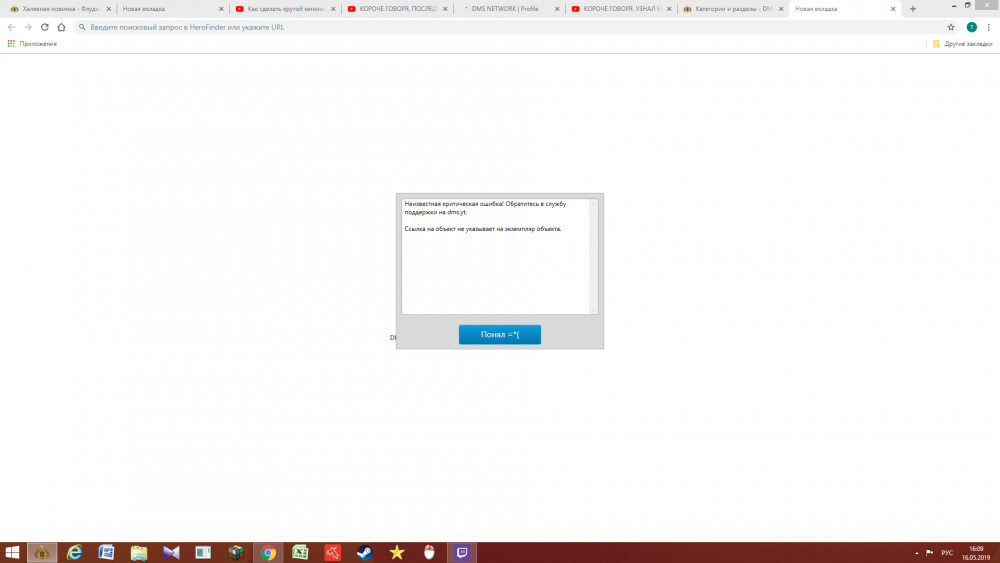Open Twitch app in the taskbar

462,552
